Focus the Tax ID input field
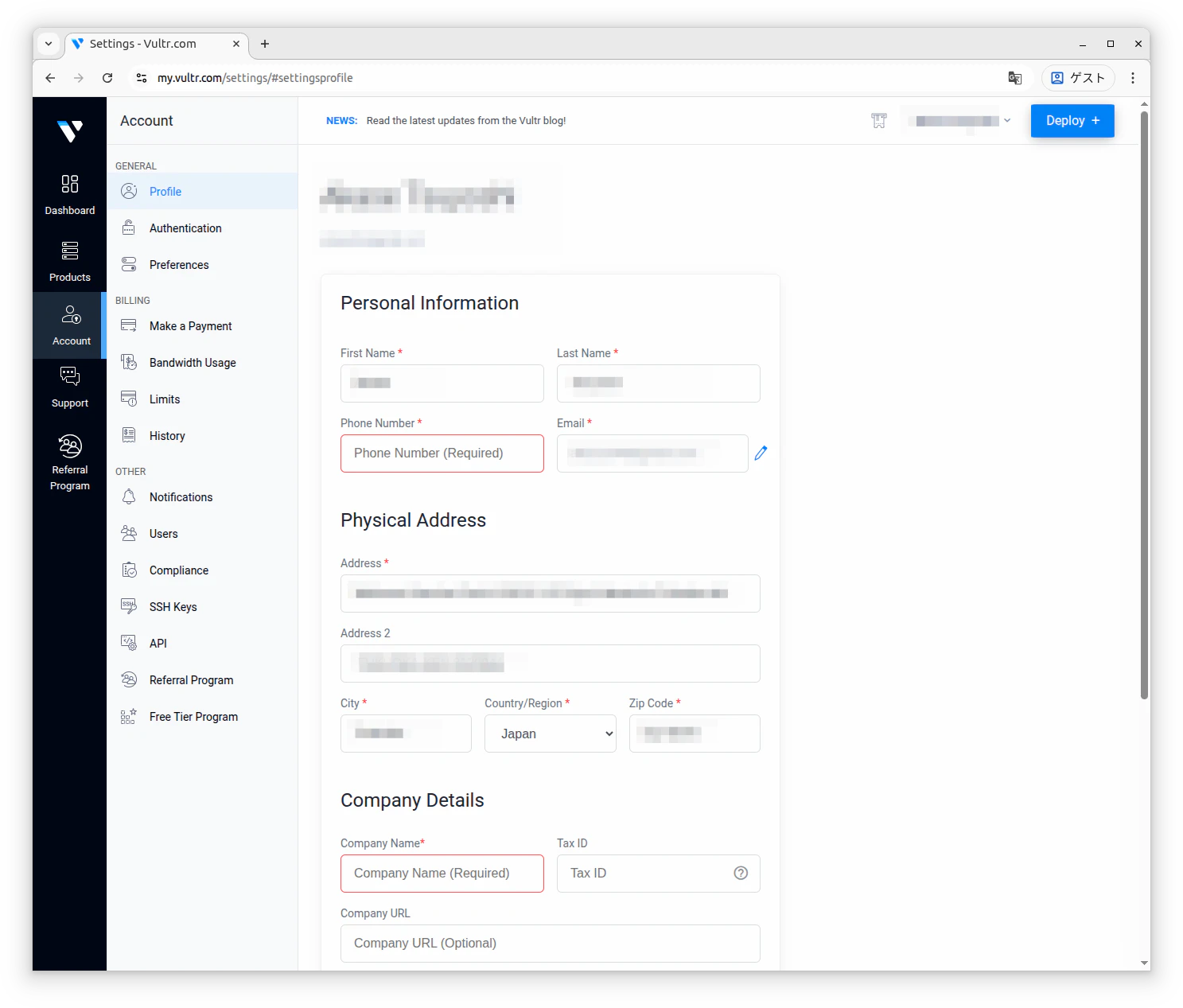 click(x=659, y=874)
